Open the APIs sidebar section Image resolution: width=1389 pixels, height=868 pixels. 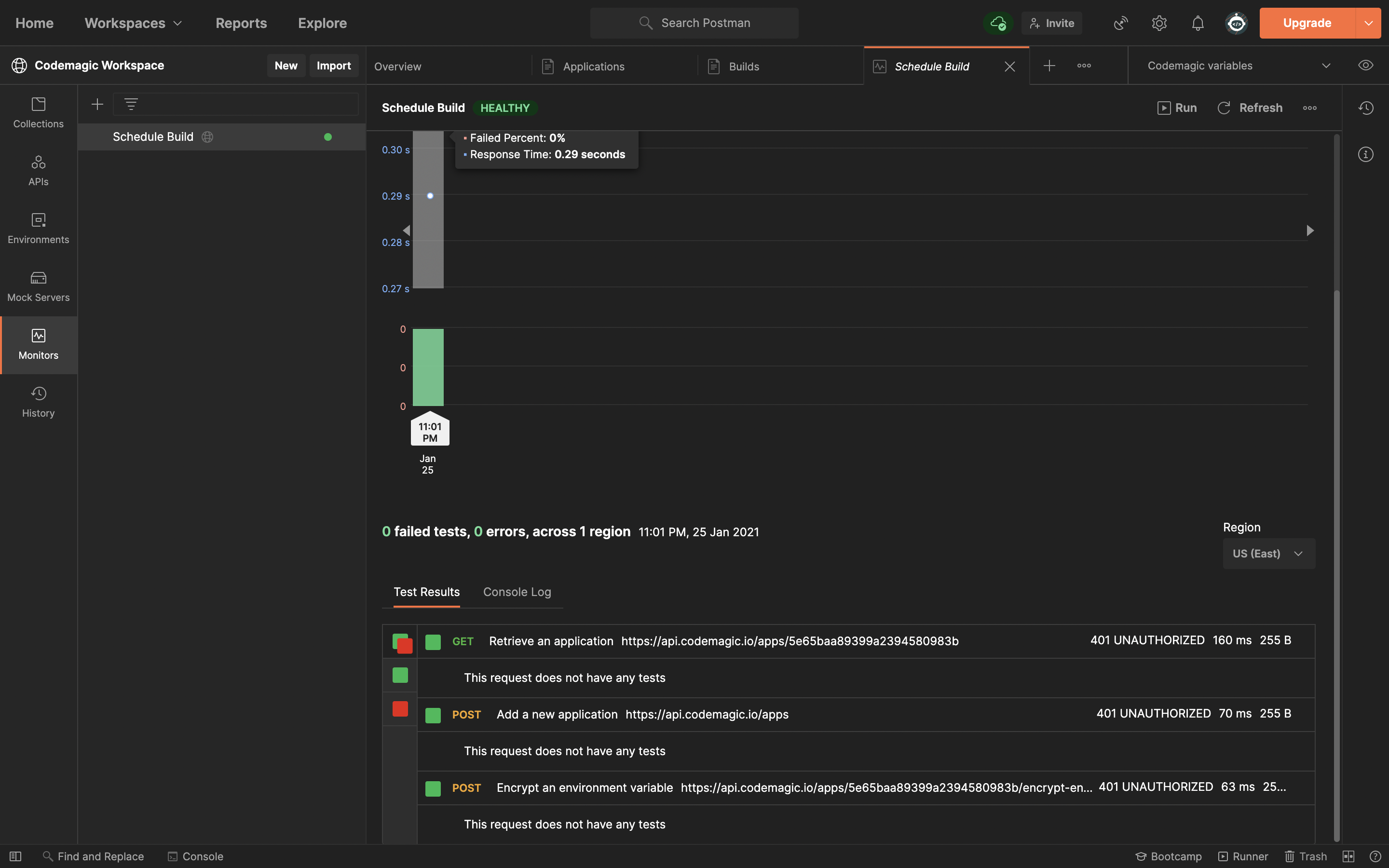point(39,171)
